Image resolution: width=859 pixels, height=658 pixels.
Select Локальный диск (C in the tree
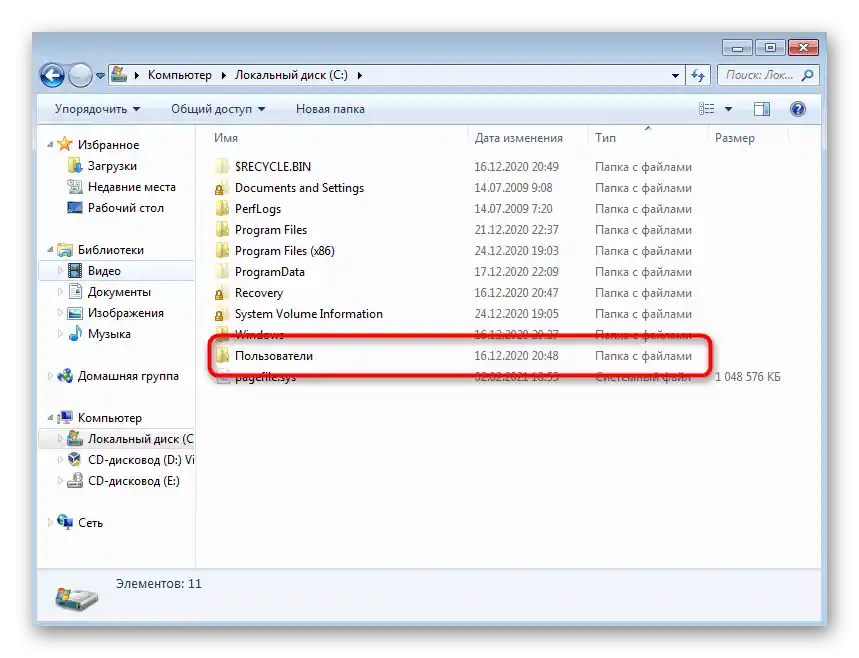(x=141, y=439)
